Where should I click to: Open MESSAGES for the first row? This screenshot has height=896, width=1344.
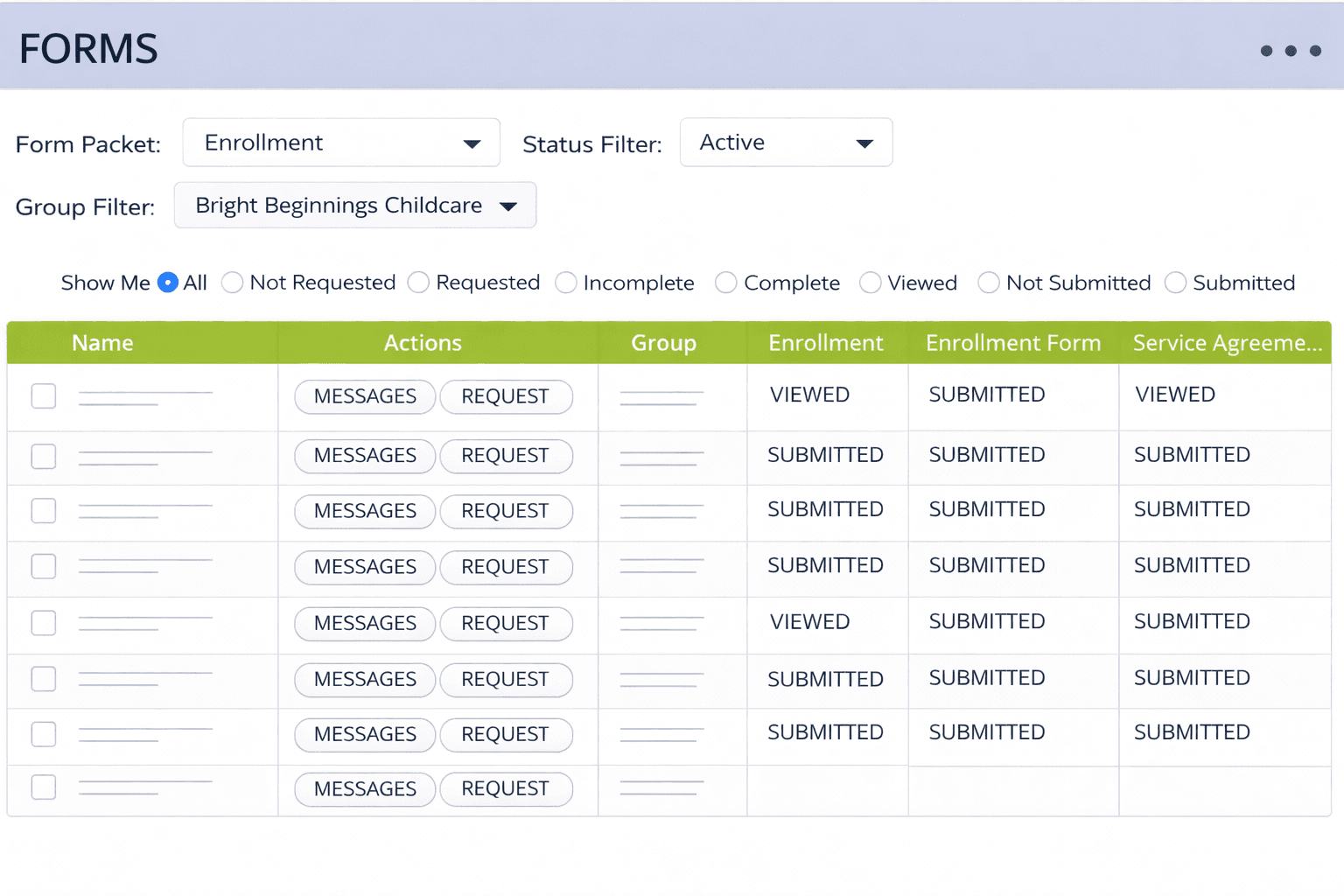[365, 396]
